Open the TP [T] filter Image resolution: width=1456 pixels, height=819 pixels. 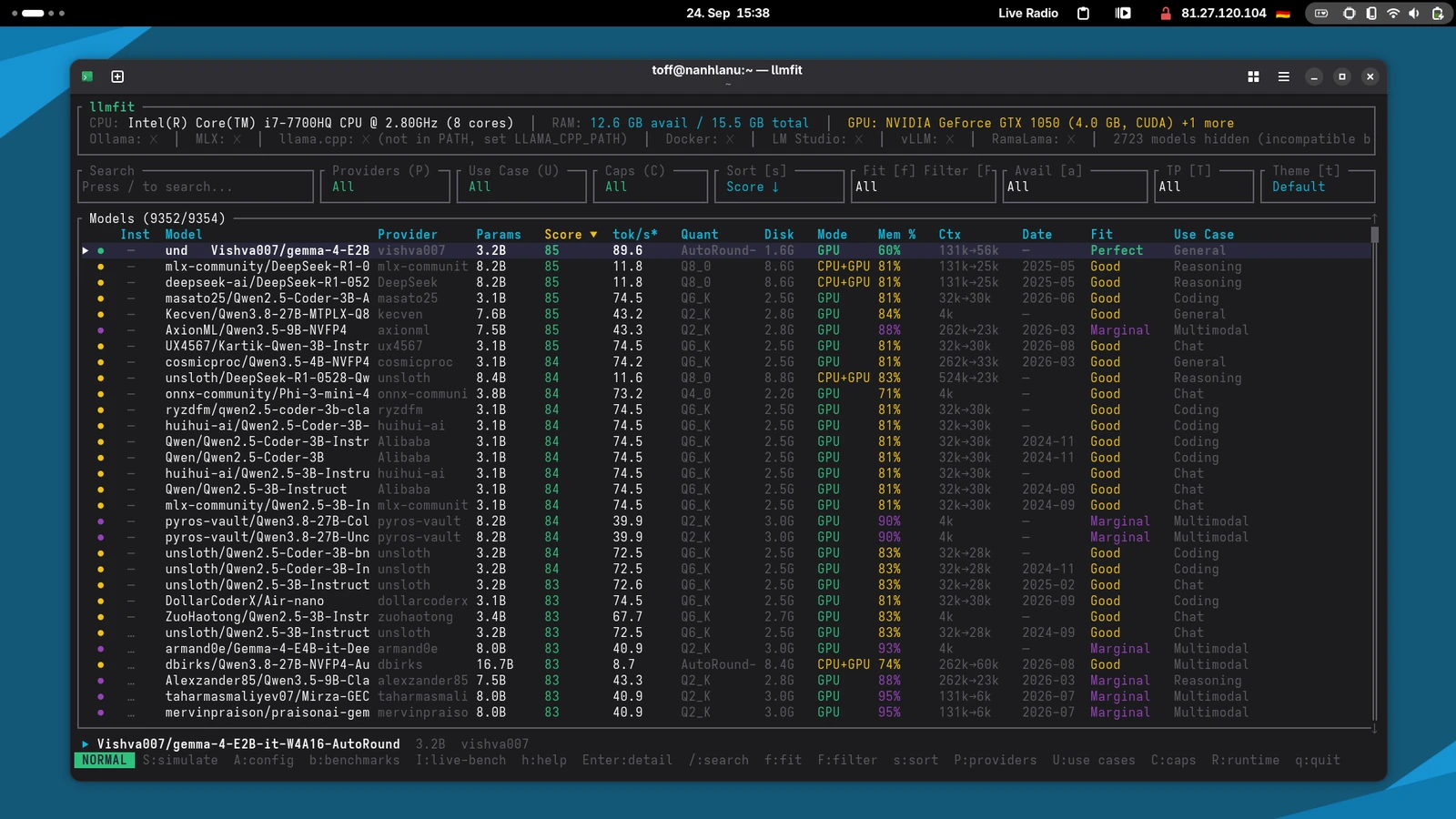[x=1205, y=187]
